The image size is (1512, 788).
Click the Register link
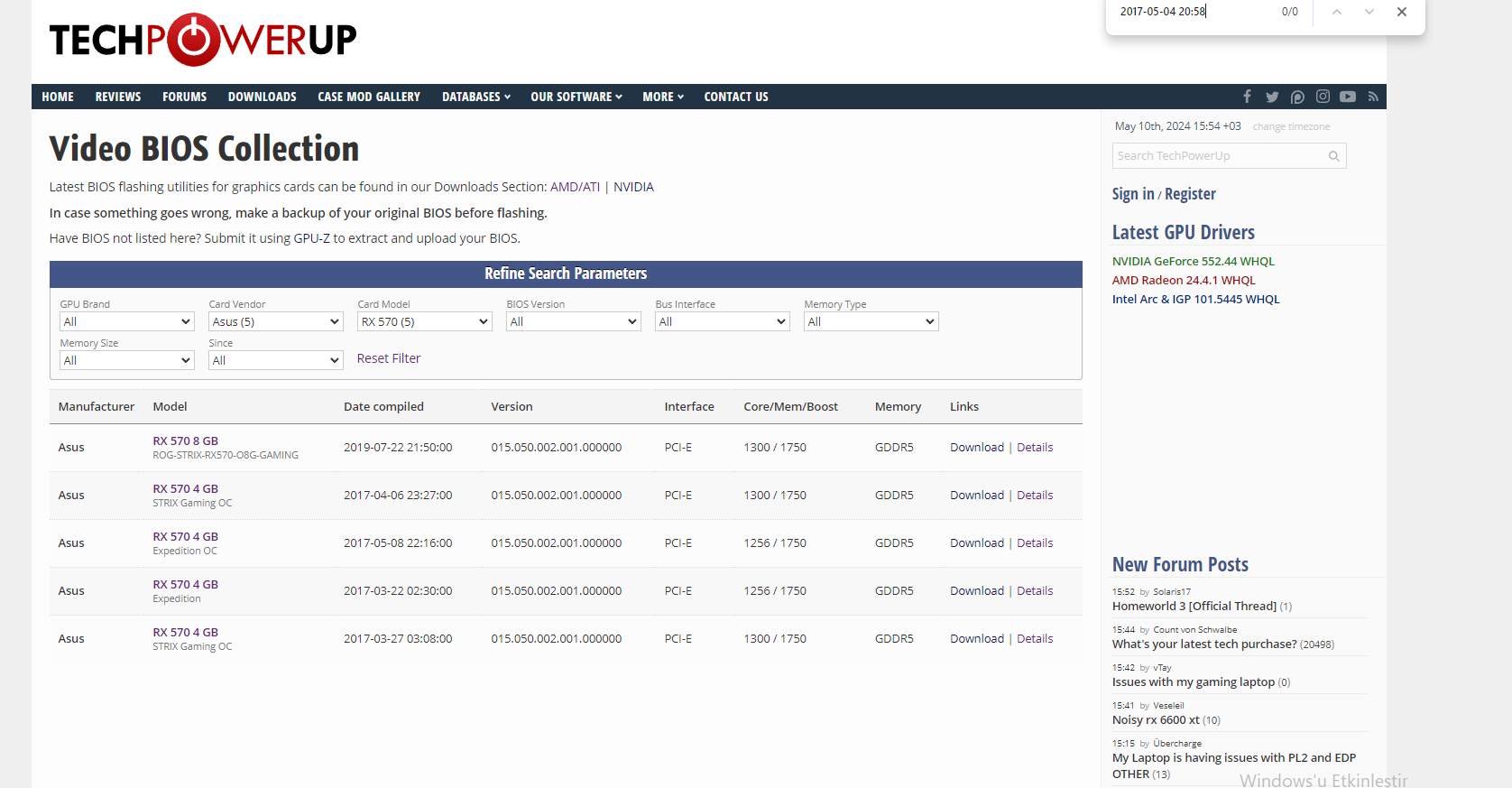click(x=1190, y=194)
